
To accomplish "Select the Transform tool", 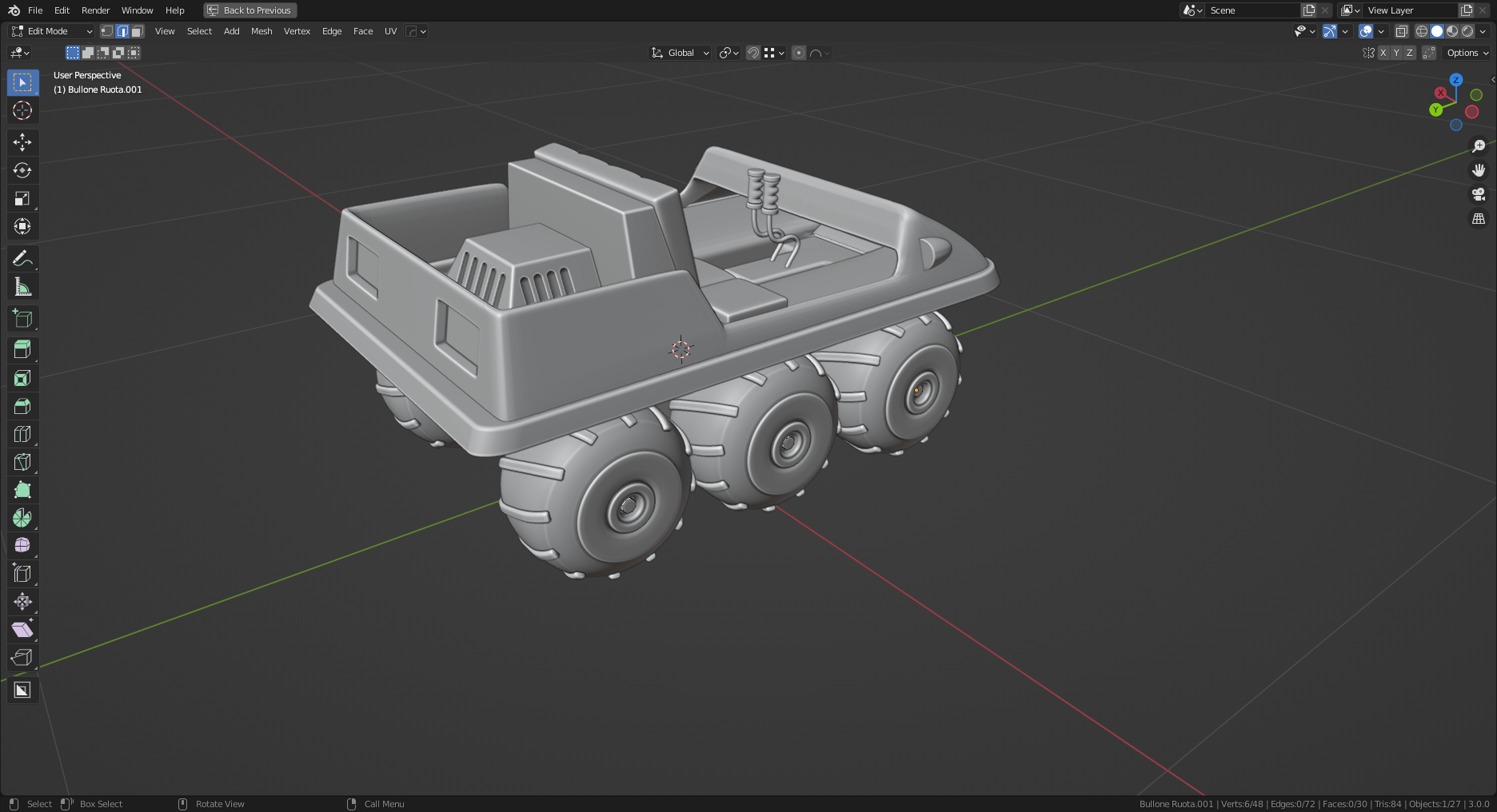I will pos(22,226).
